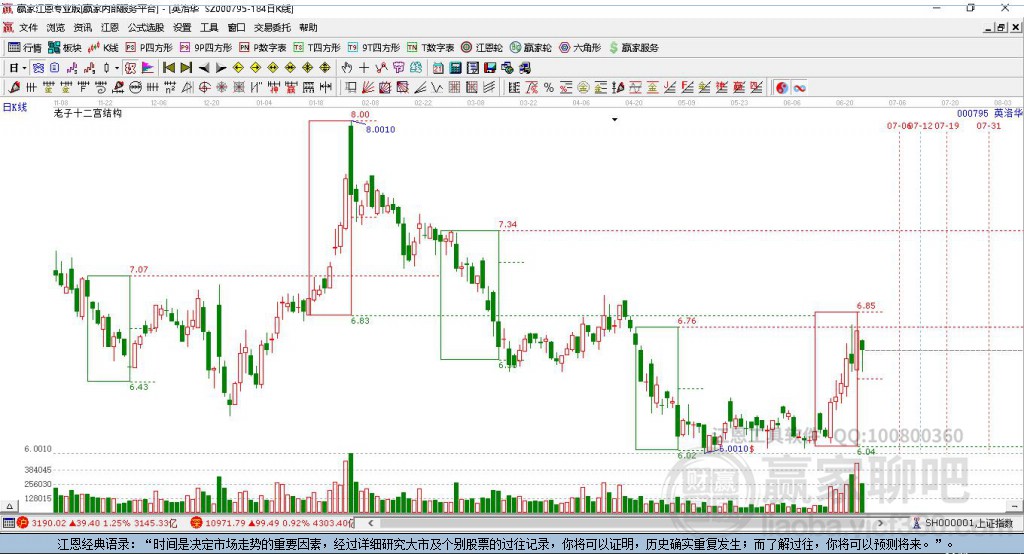Select the zigzag wave line tool
This screenshot has width=1024, height=554.
click(437, 88)
